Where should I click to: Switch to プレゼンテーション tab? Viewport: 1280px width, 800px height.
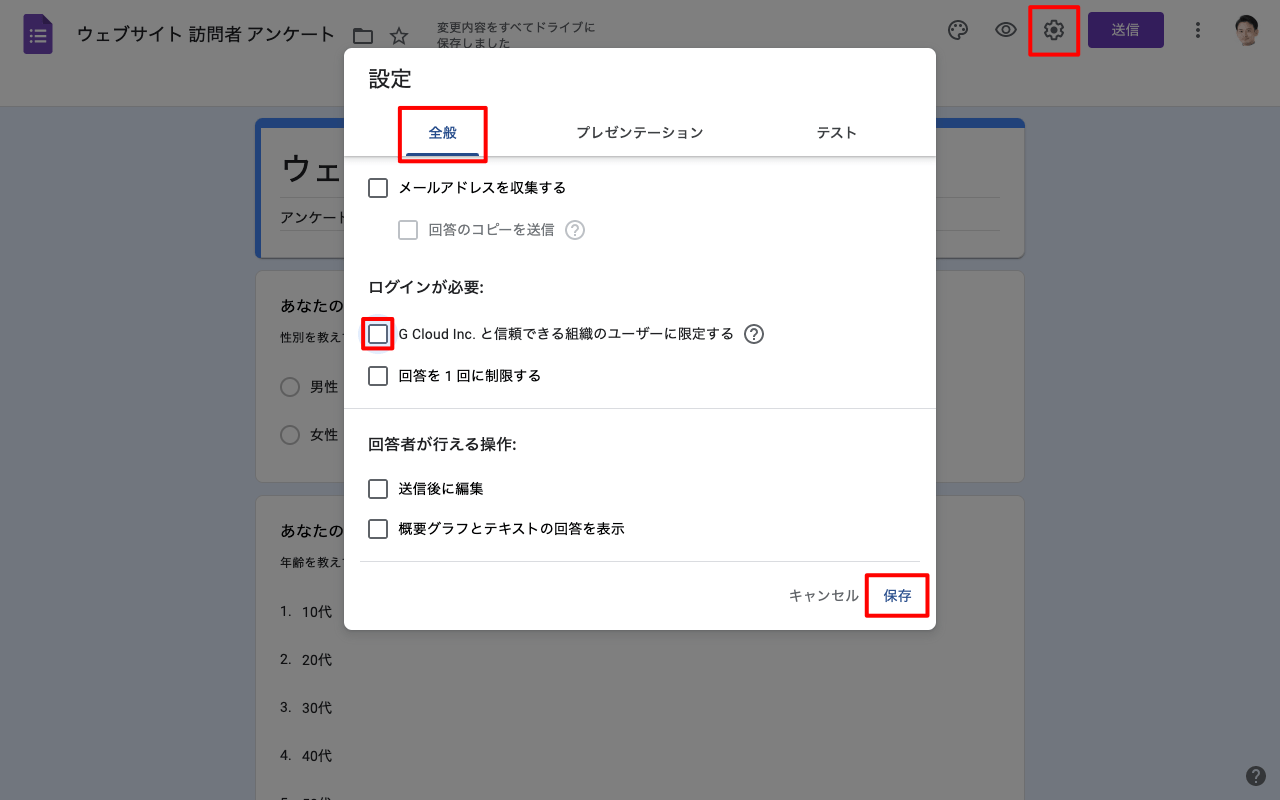639,132
